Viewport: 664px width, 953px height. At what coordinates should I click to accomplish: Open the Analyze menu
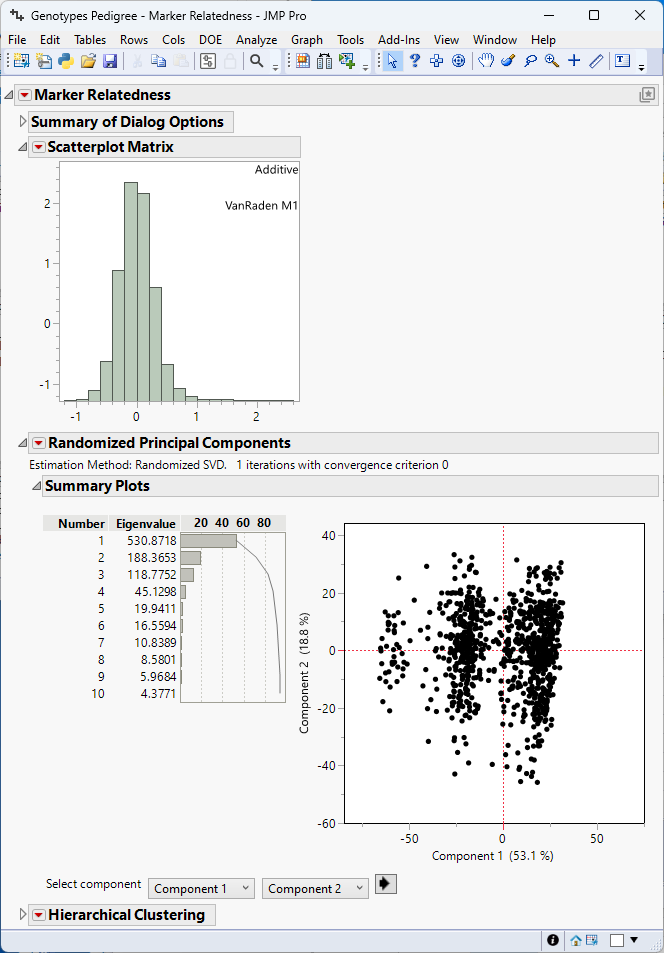tap(257, 40)
